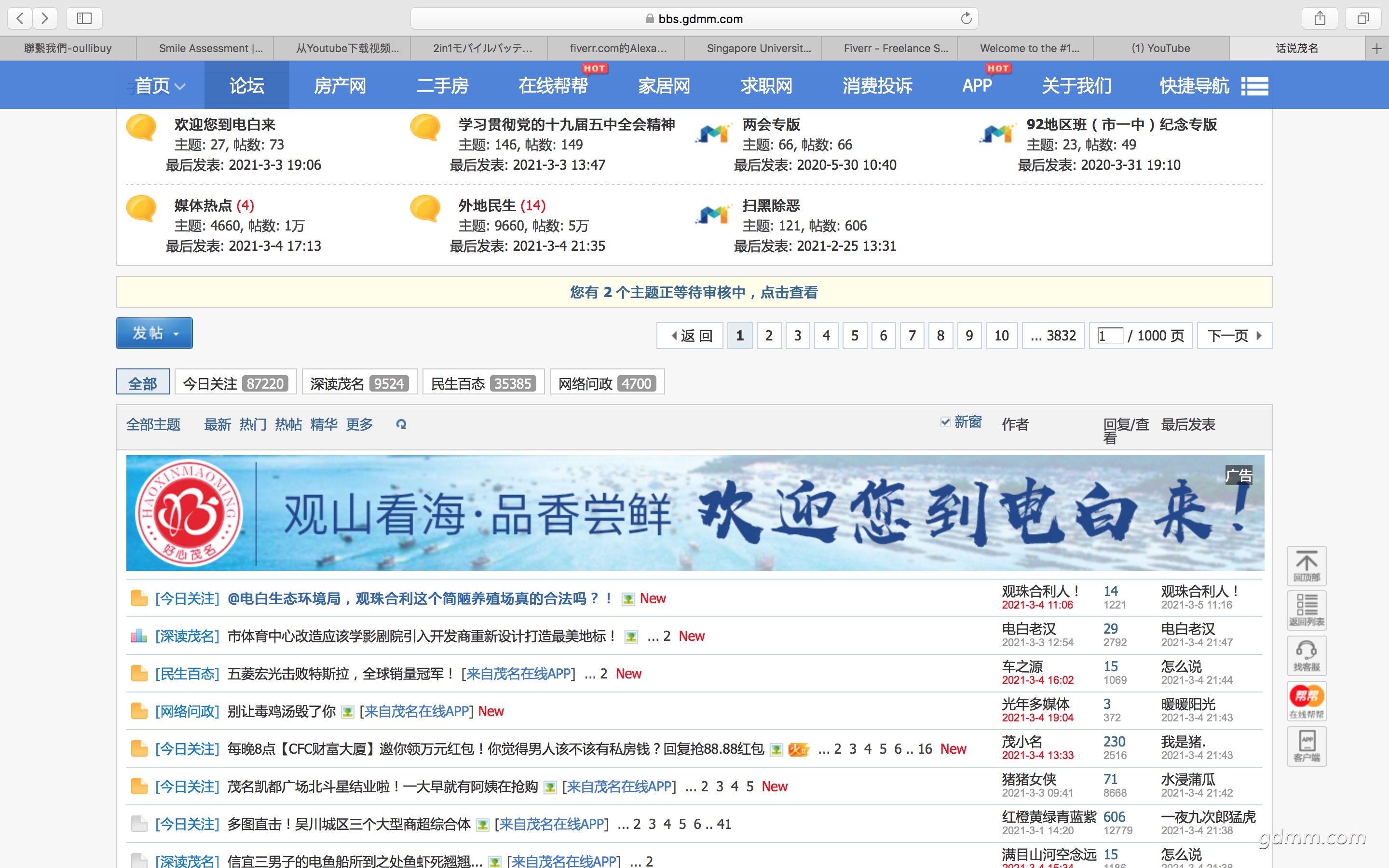Click the 在线帮帮 help icon

click(1307, 701)
